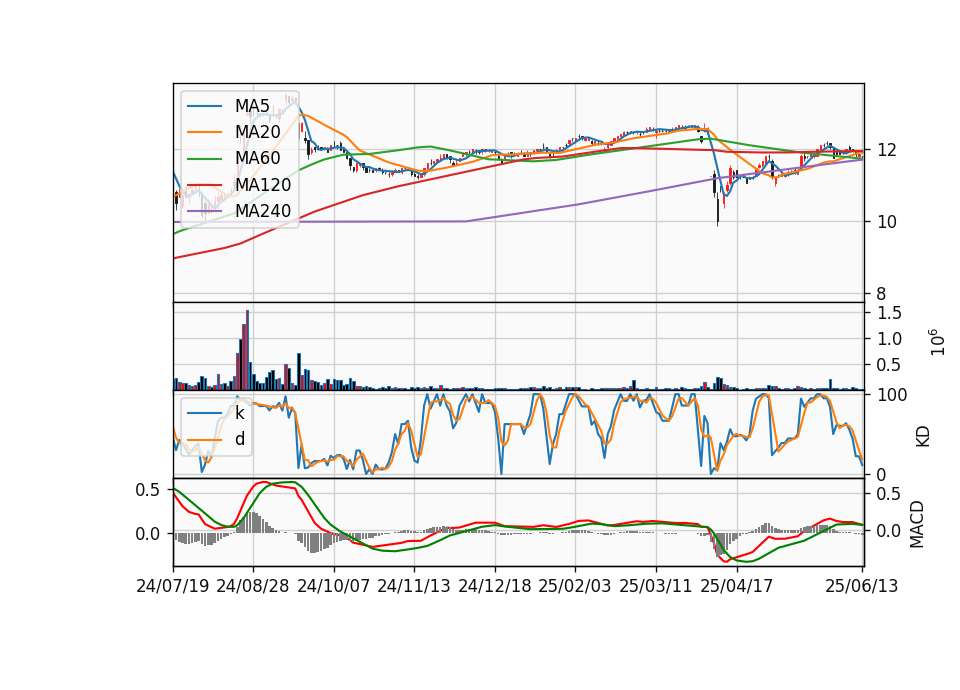Click the tallest volume bar spike
960x690 pixels.
[x=247, y=350]
